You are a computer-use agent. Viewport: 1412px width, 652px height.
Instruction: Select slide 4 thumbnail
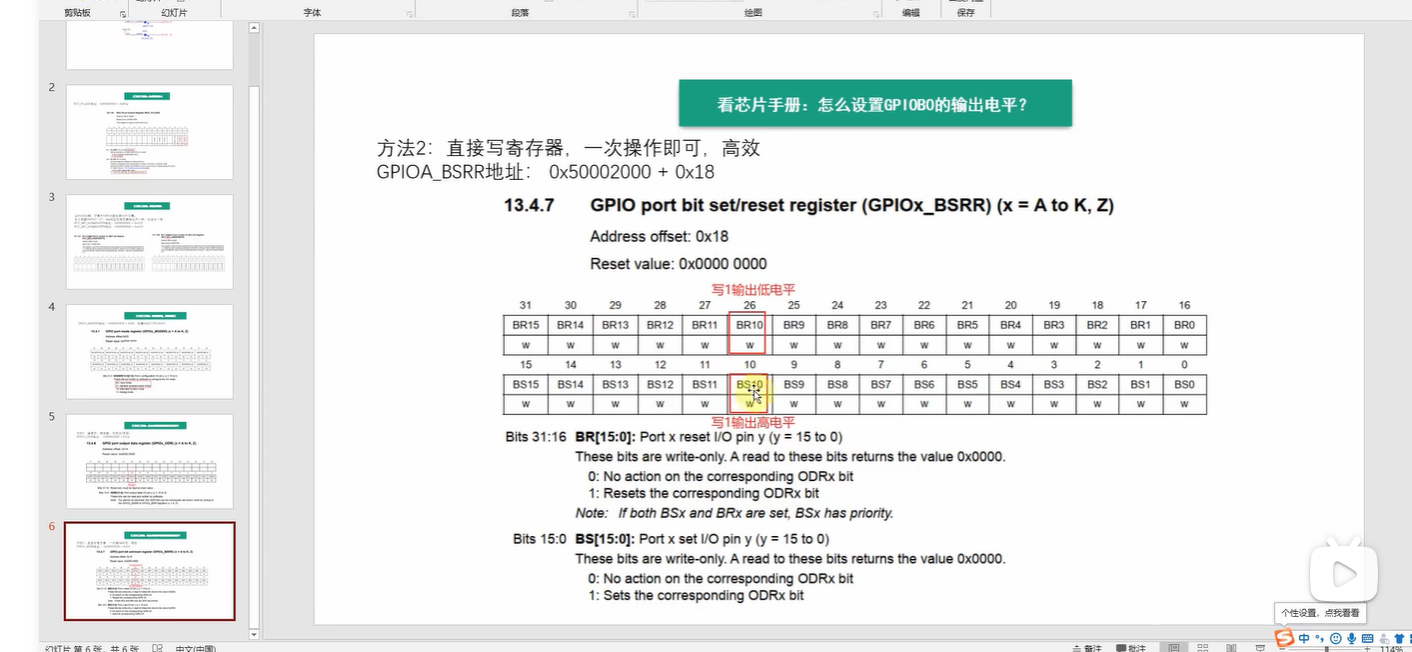click(149, 352)
